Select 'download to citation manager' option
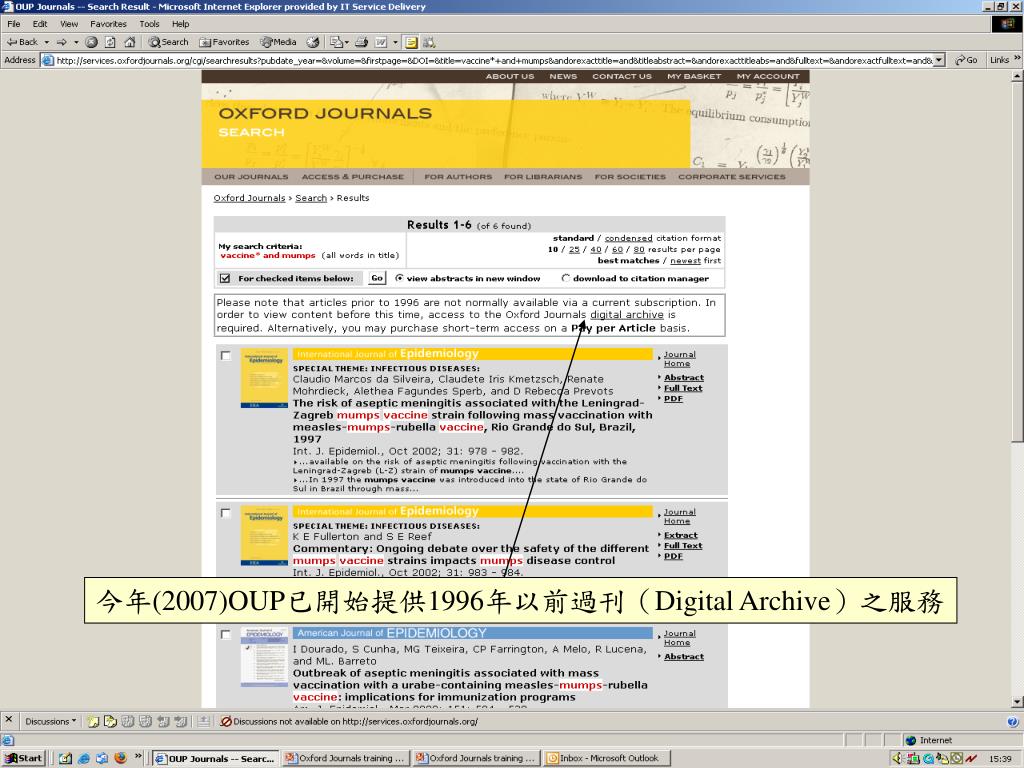The image size is (1024, 768). [x=566, y=278]
